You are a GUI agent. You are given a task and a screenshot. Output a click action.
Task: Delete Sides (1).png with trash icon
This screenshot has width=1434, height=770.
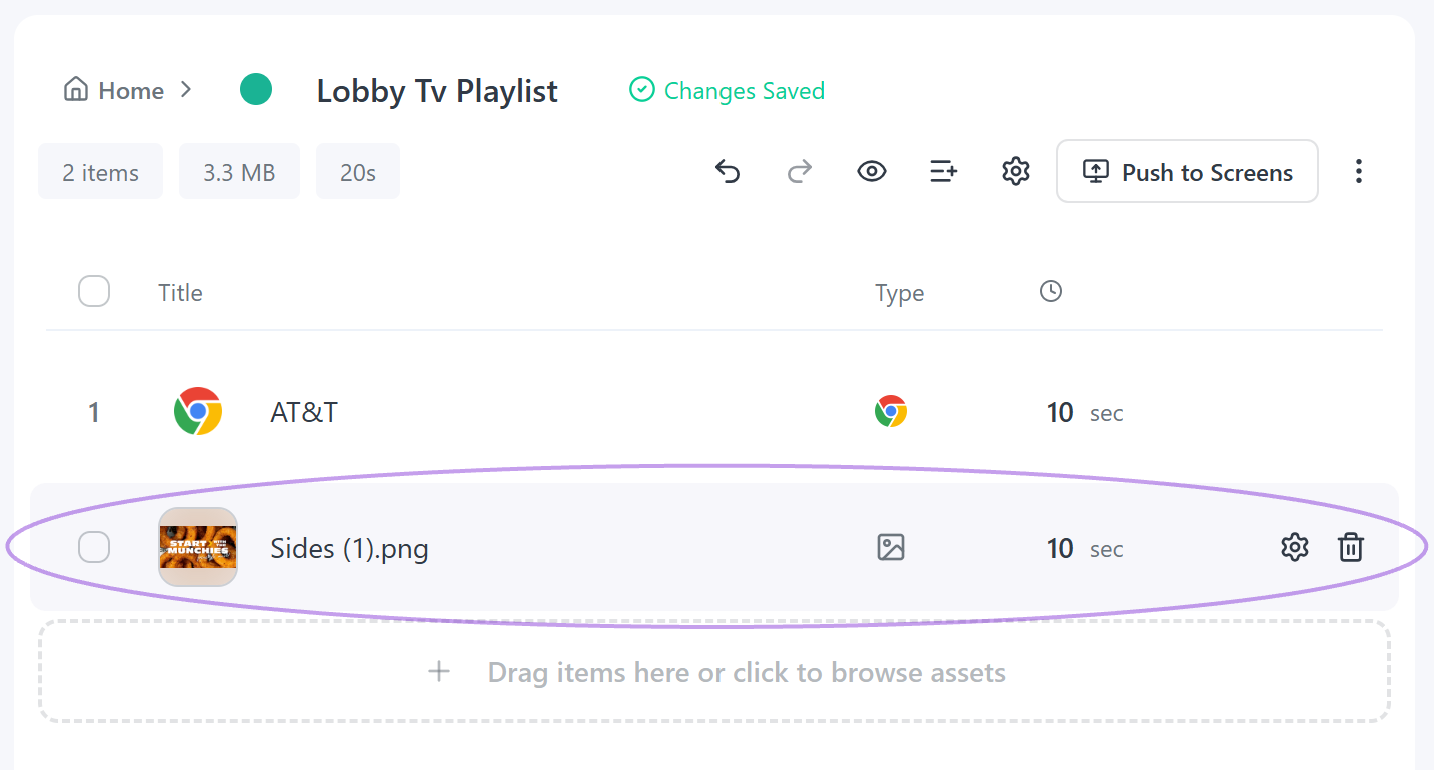click(1351, 547)
